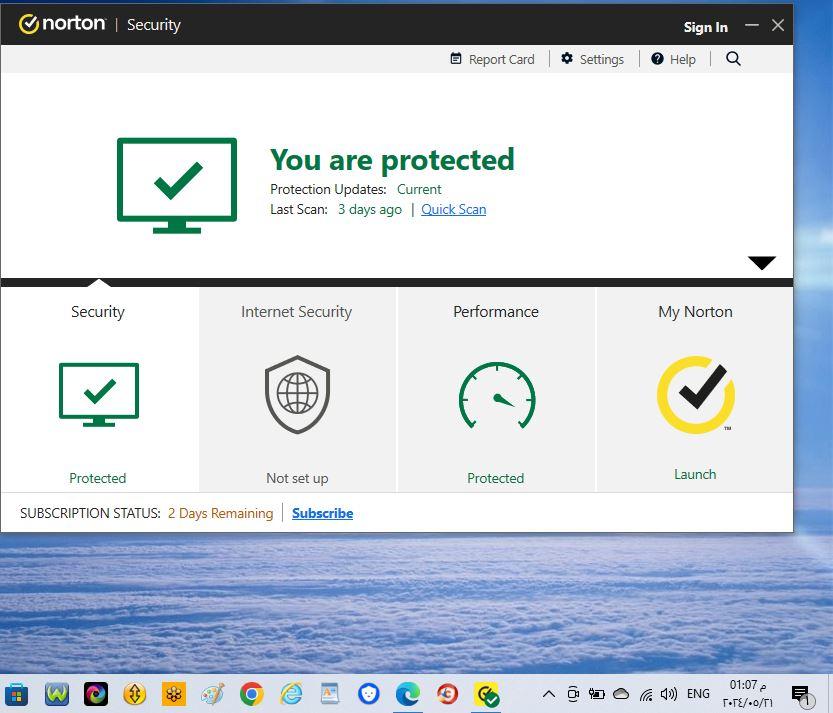Click the Security monitor checkmark icon
This screenshot has width=833, height=713.
[x=99, y=394]
